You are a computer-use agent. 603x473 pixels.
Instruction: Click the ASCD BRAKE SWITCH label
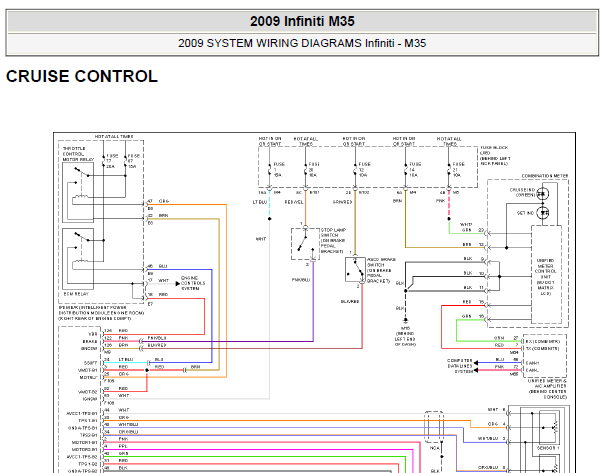point(381,271)
